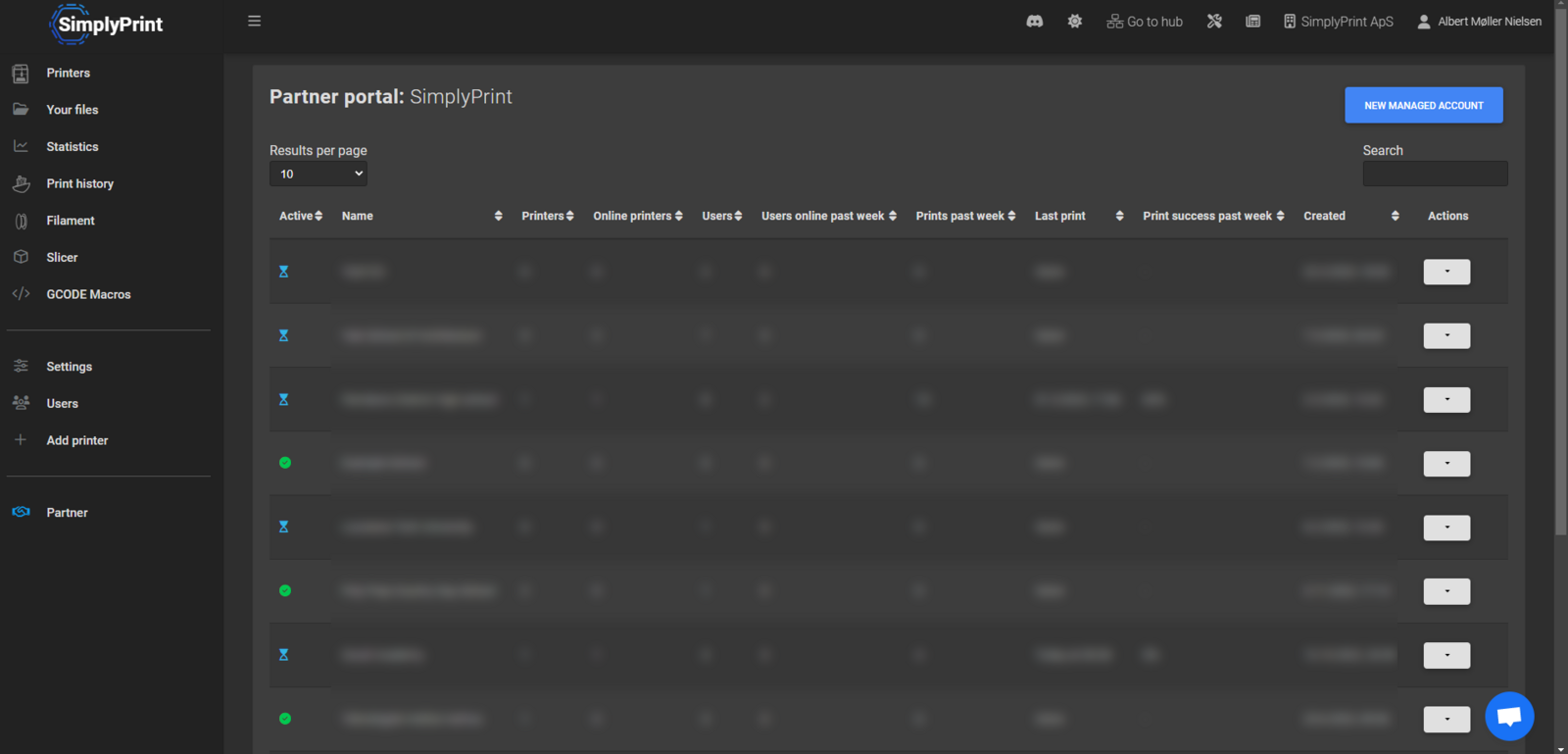This screenshot has width=1568, height=754.
Task: Open the Discord icon in top bar
Action: [1034, 21]
